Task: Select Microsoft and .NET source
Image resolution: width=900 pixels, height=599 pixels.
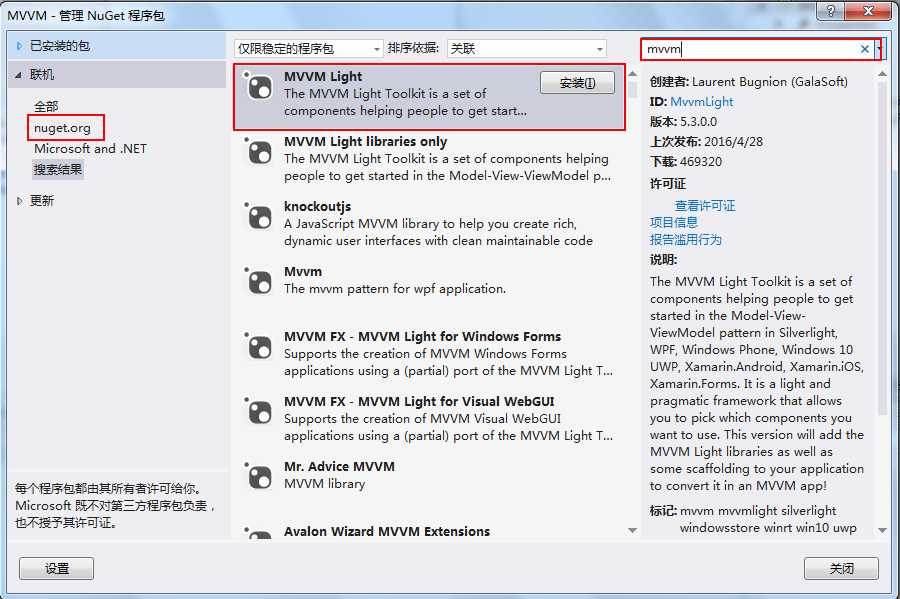Action: pos(90,149)
